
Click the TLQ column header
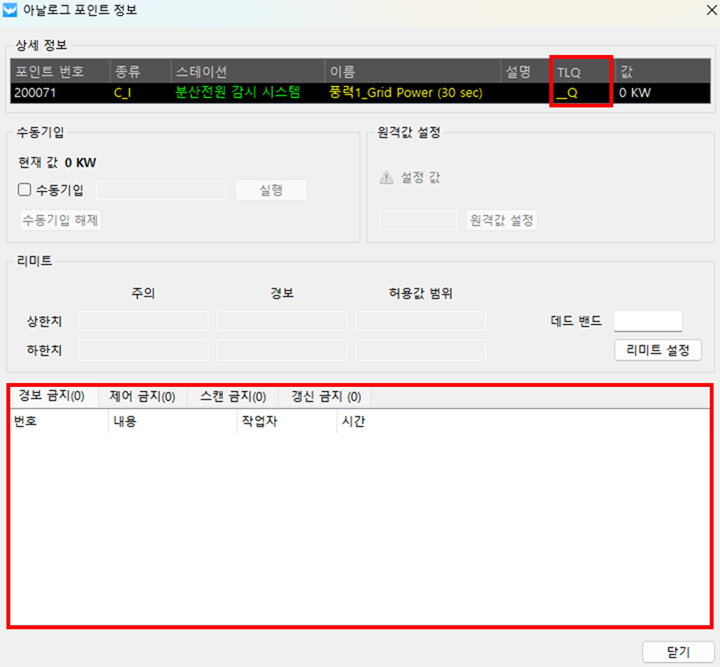[581, 72]
